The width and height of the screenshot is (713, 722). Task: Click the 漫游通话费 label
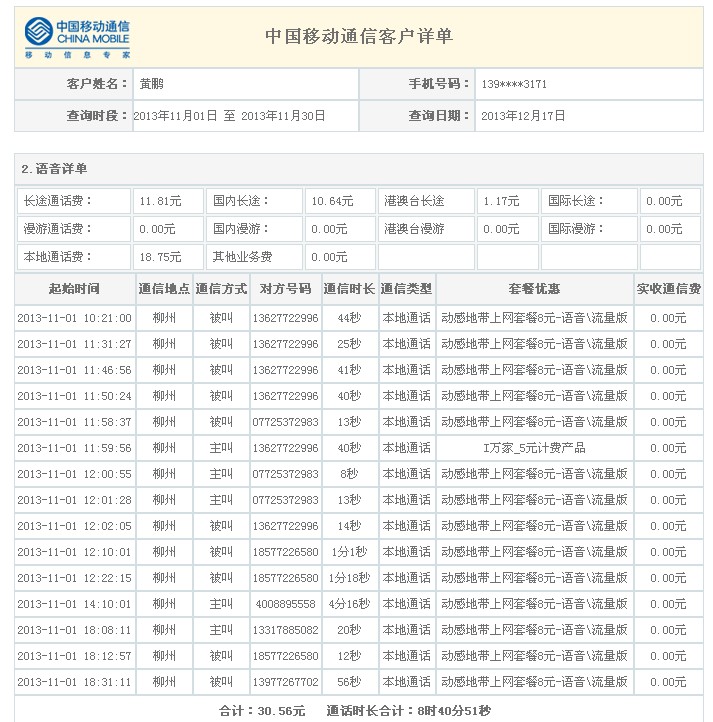click(x=58, y=229)
